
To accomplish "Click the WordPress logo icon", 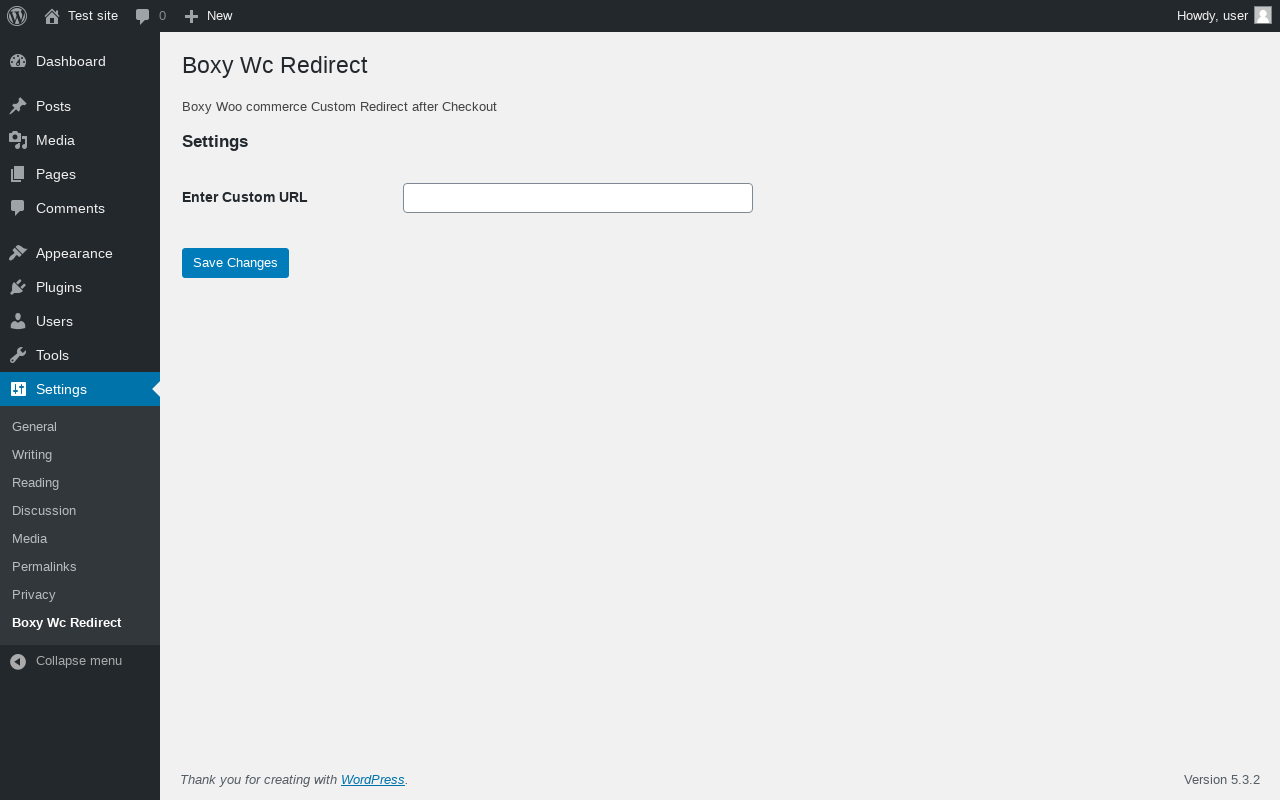I will click(x=17, y=16).
